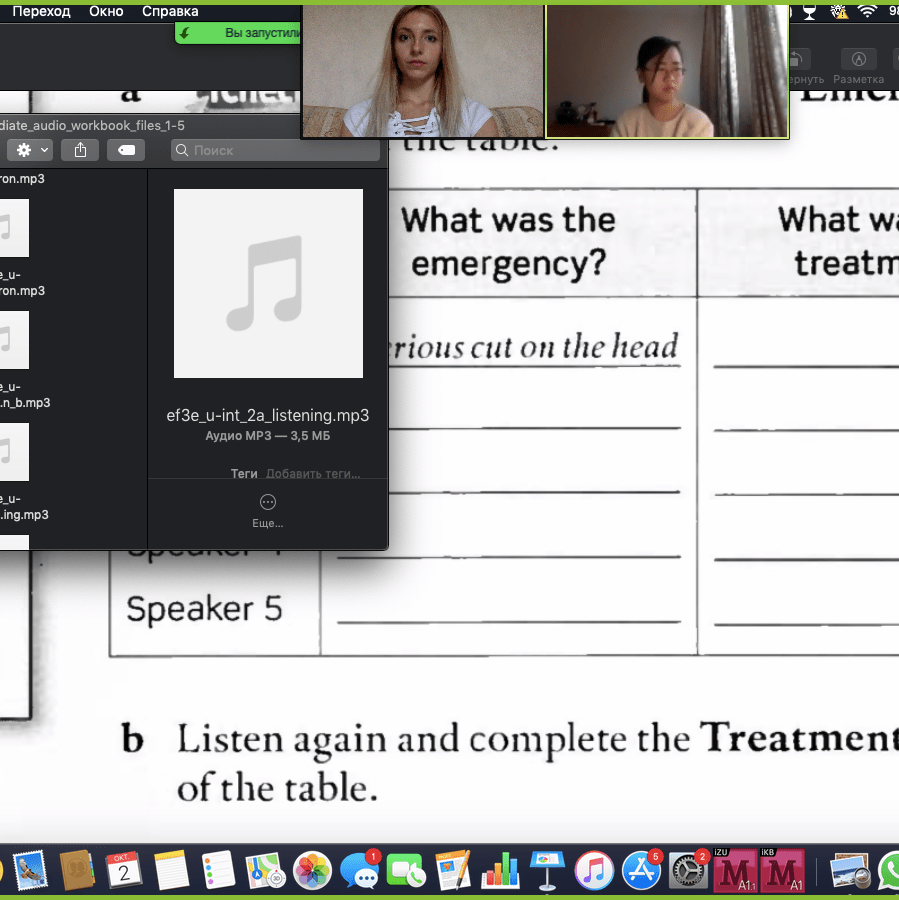Click the 'Listen again and complete' instruction text
Viewport: 899px width, 900px height.
pos(433,739)
